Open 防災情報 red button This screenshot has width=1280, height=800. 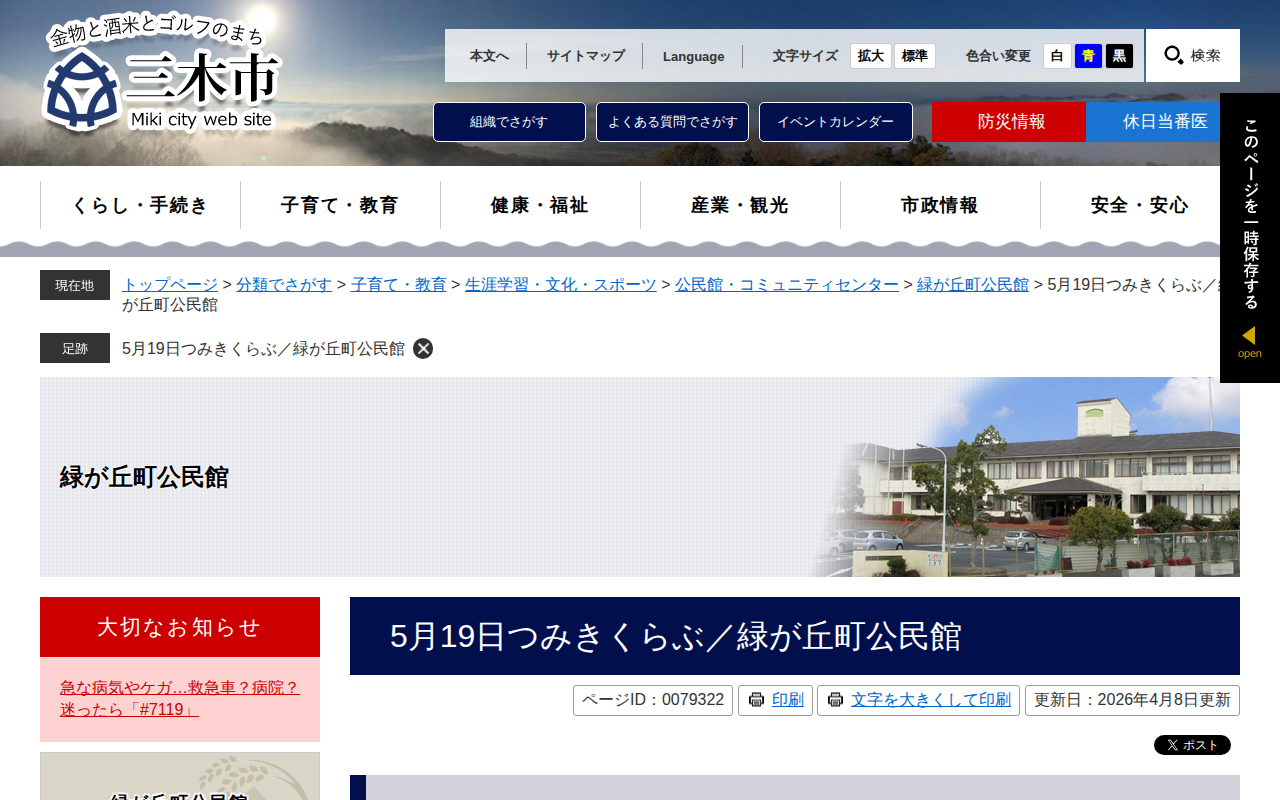tap(1009, 122)
